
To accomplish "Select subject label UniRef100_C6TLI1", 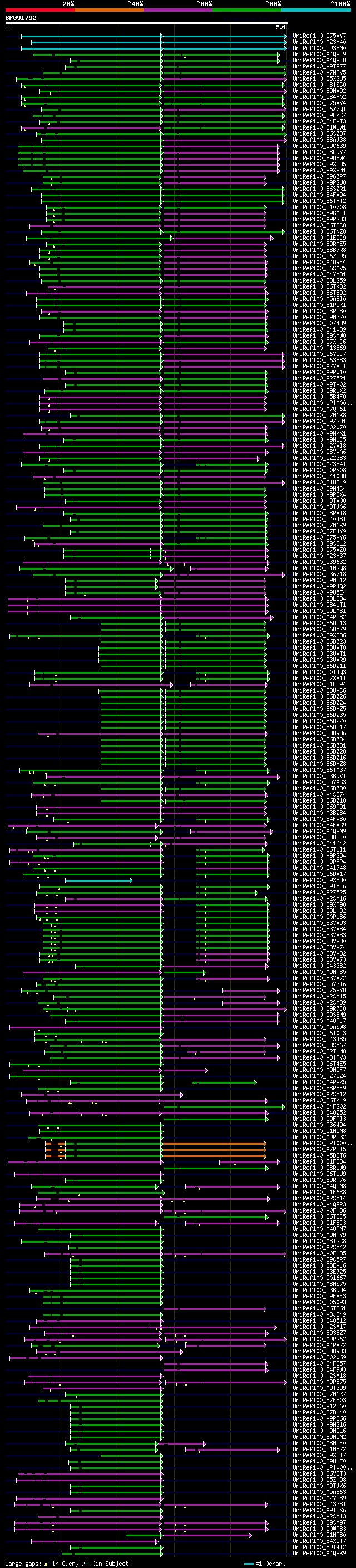I will point(319,850).
